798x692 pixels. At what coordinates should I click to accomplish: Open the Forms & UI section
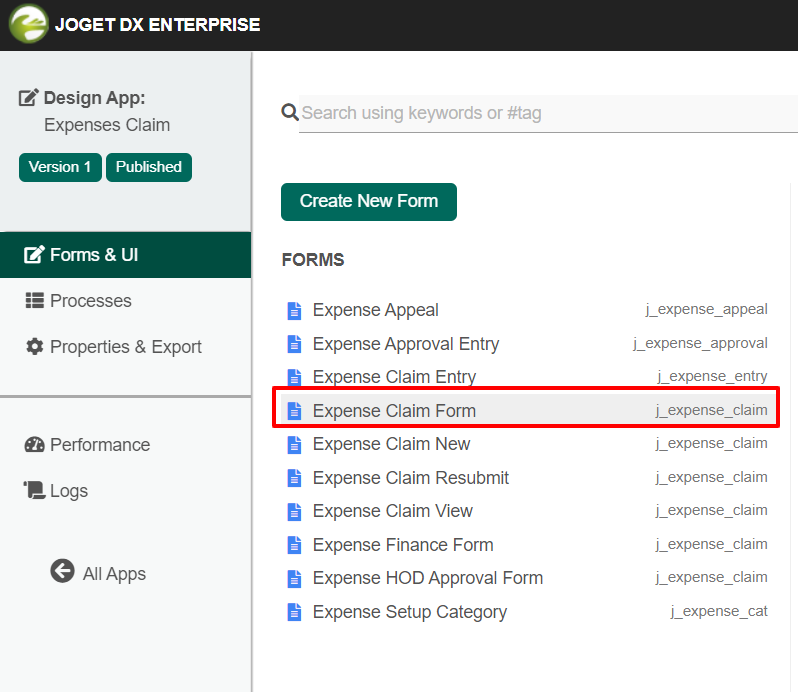click(94, 255)
